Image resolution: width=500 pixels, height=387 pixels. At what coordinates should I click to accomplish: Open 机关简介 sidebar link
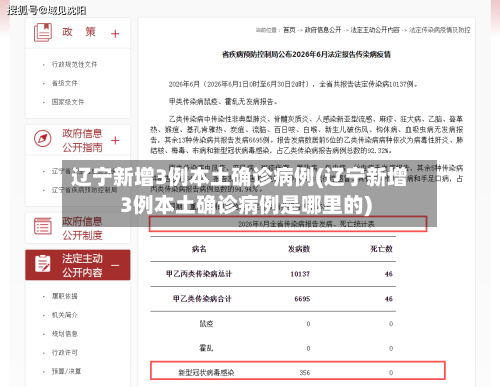[65, 315]
